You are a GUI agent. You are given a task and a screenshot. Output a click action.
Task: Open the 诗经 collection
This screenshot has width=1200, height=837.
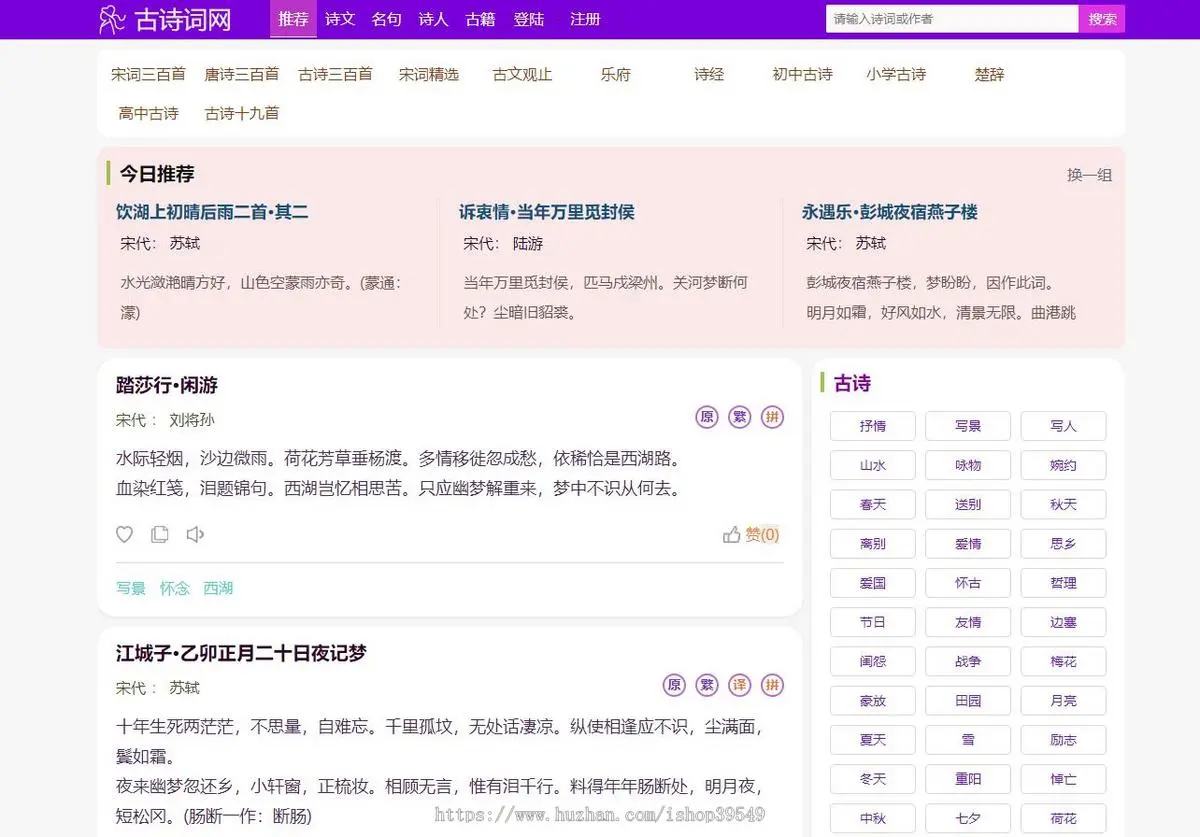point(709,74)
